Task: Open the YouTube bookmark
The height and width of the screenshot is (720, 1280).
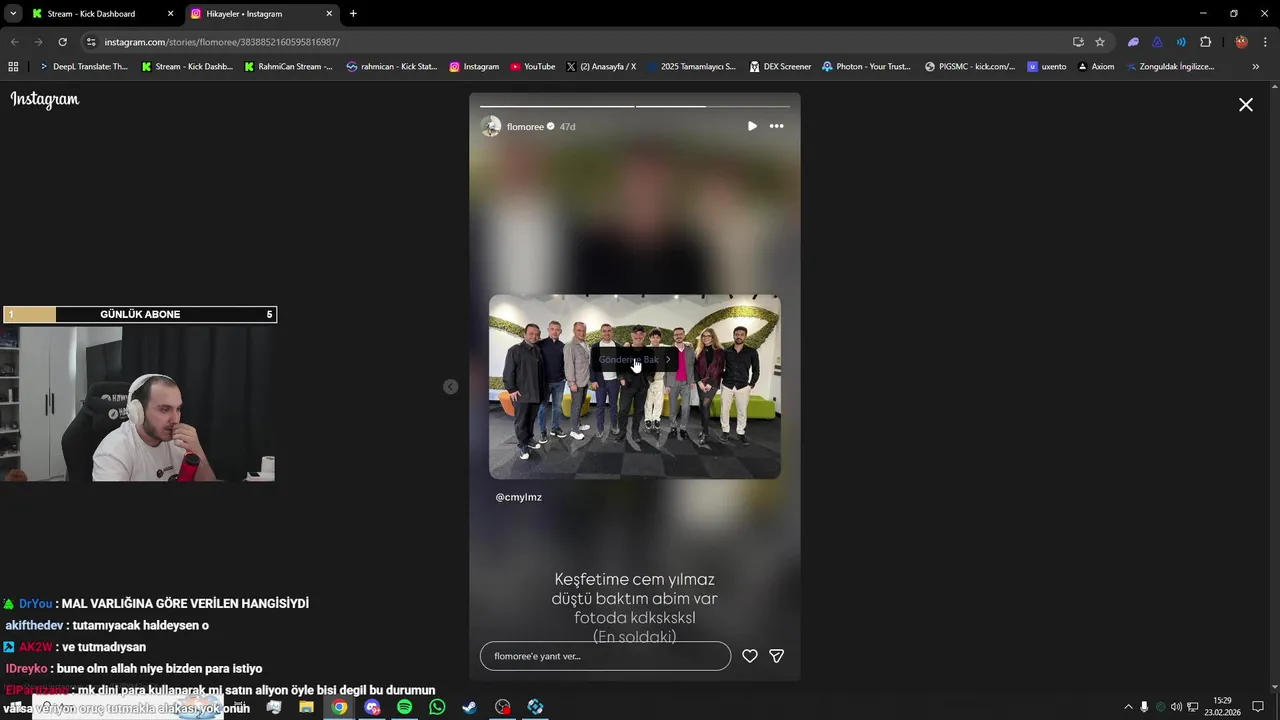Action: point(532,67)
